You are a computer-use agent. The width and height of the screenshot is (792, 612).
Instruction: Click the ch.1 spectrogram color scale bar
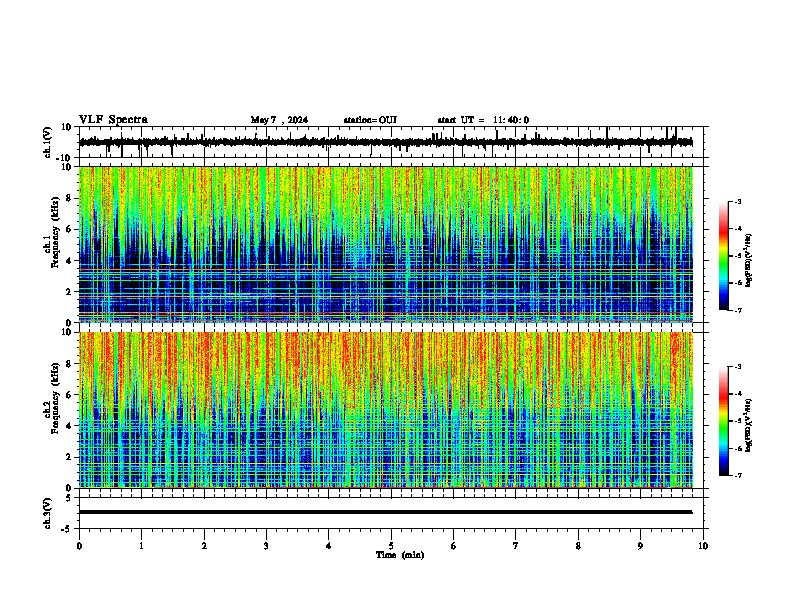[724, 256]
